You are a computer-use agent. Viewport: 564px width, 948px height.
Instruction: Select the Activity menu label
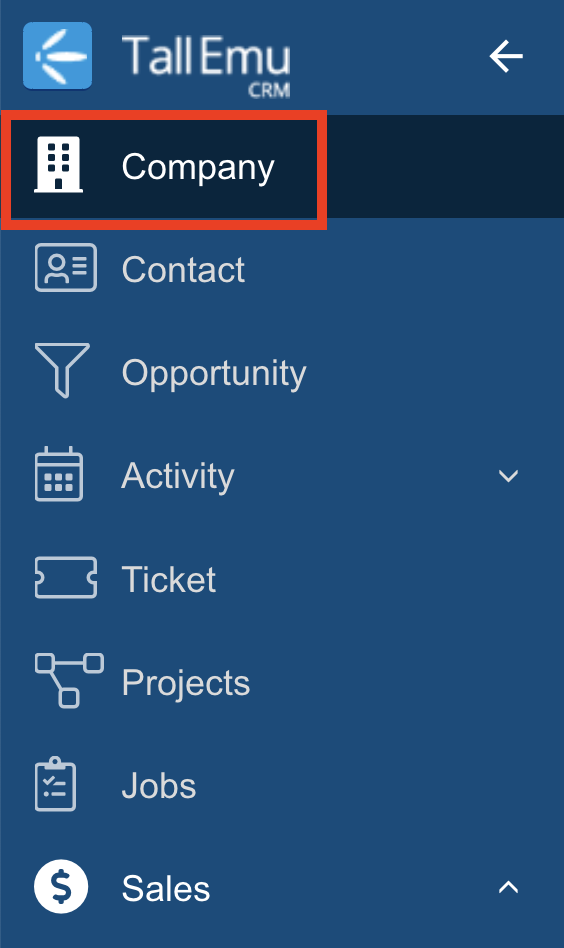coord(178,476)
